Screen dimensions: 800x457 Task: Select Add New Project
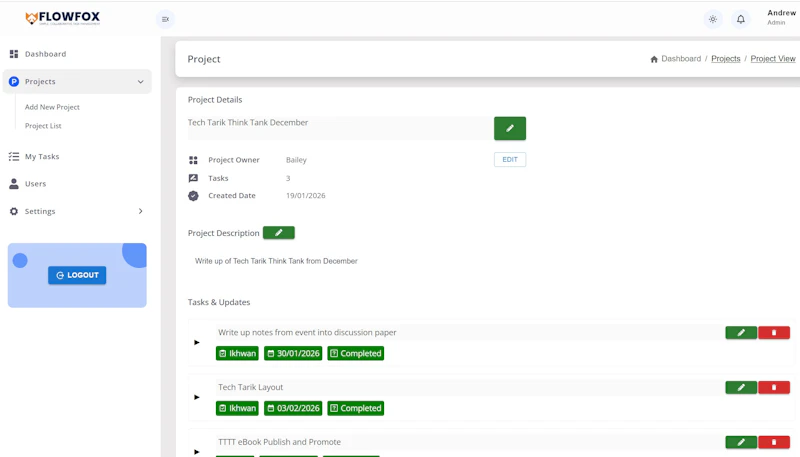[x=52, y=107]
